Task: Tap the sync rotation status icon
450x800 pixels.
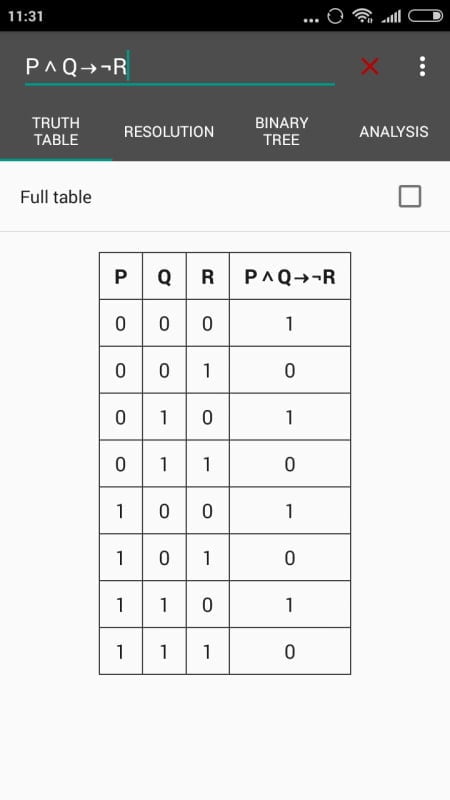Action: [x=335, y=16]
